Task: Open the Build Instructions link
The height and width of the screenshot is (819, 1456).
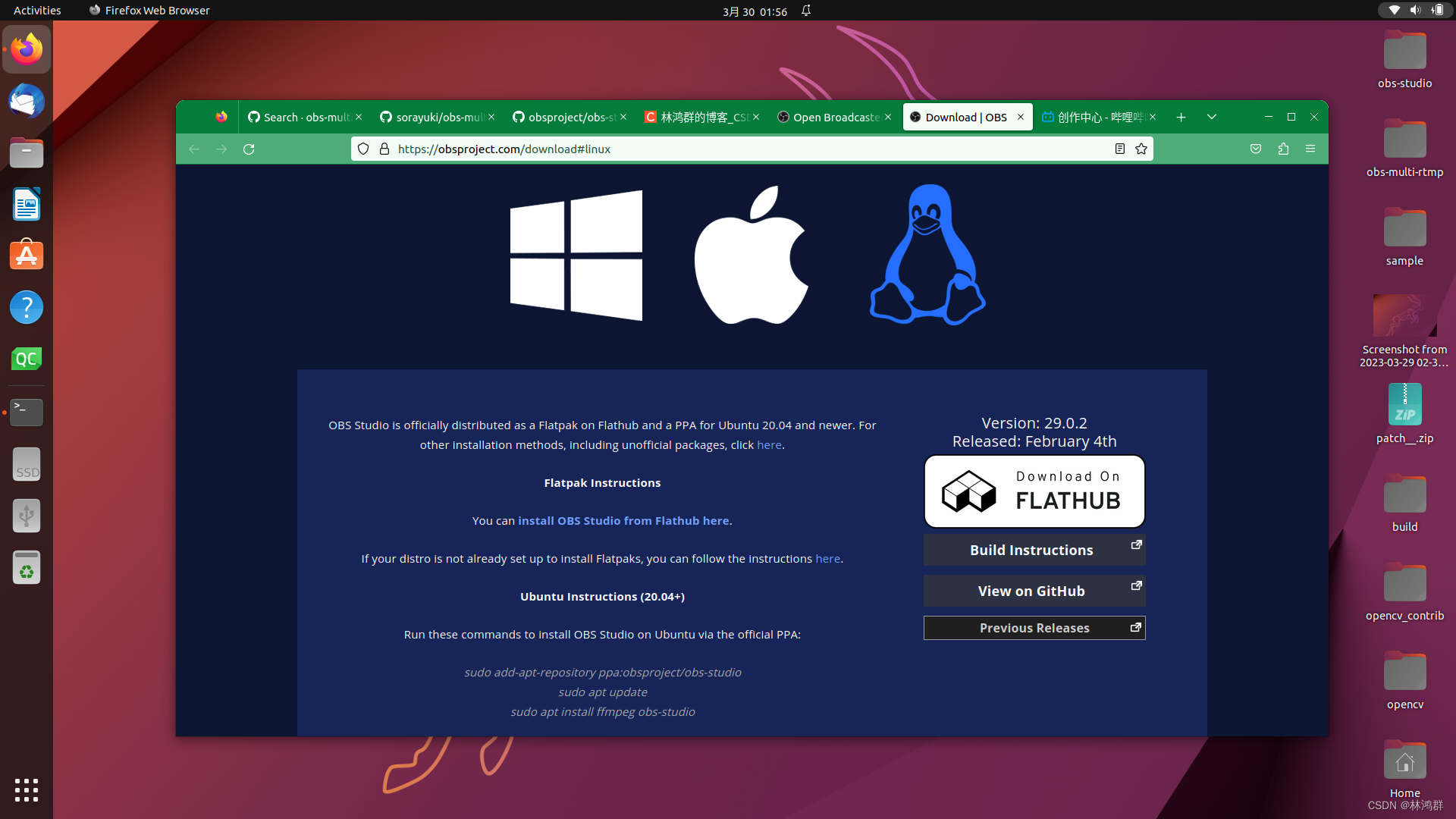Action: click(x=1034, y=550)
